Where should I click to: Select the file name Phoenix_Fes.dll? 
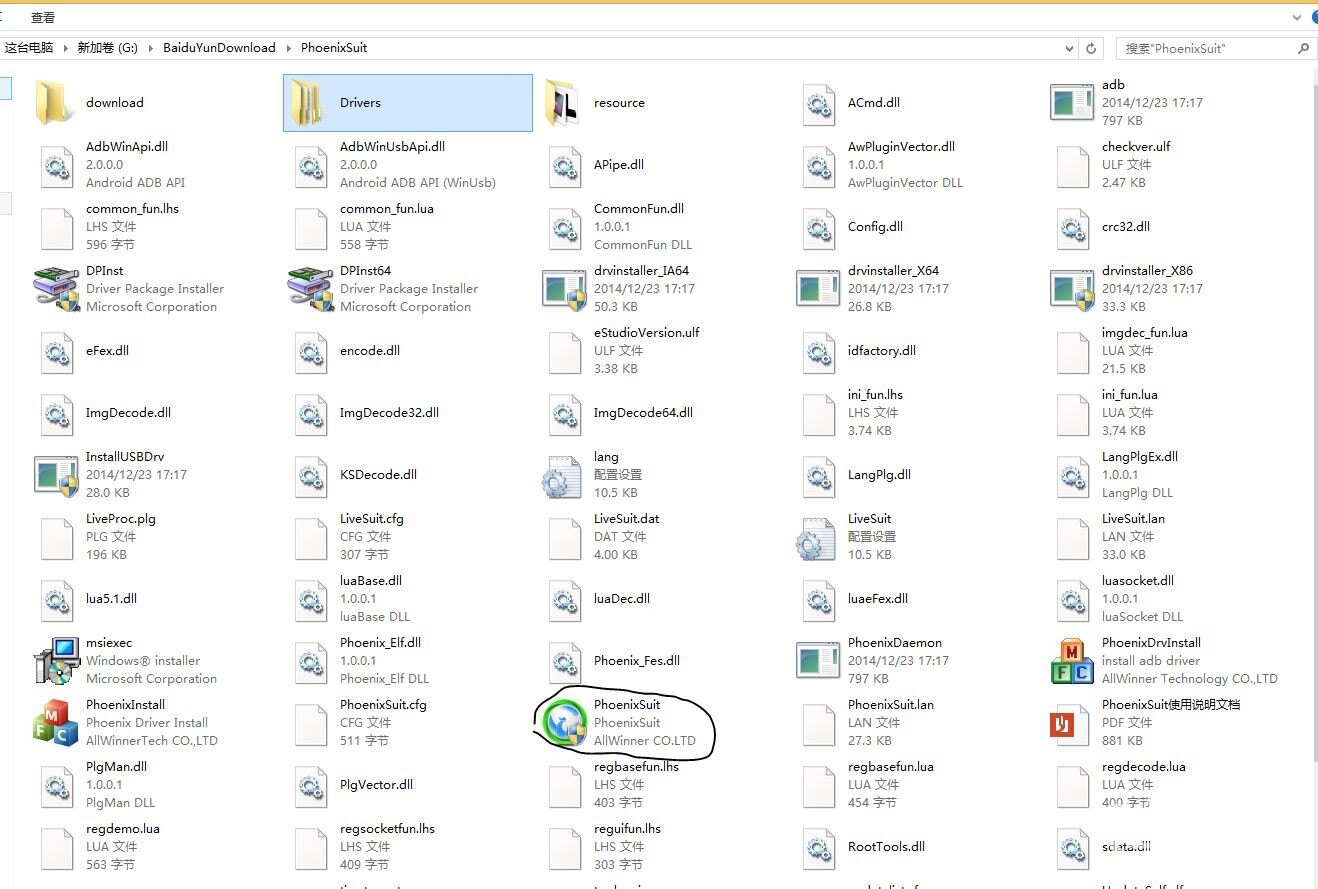(637, 661)
